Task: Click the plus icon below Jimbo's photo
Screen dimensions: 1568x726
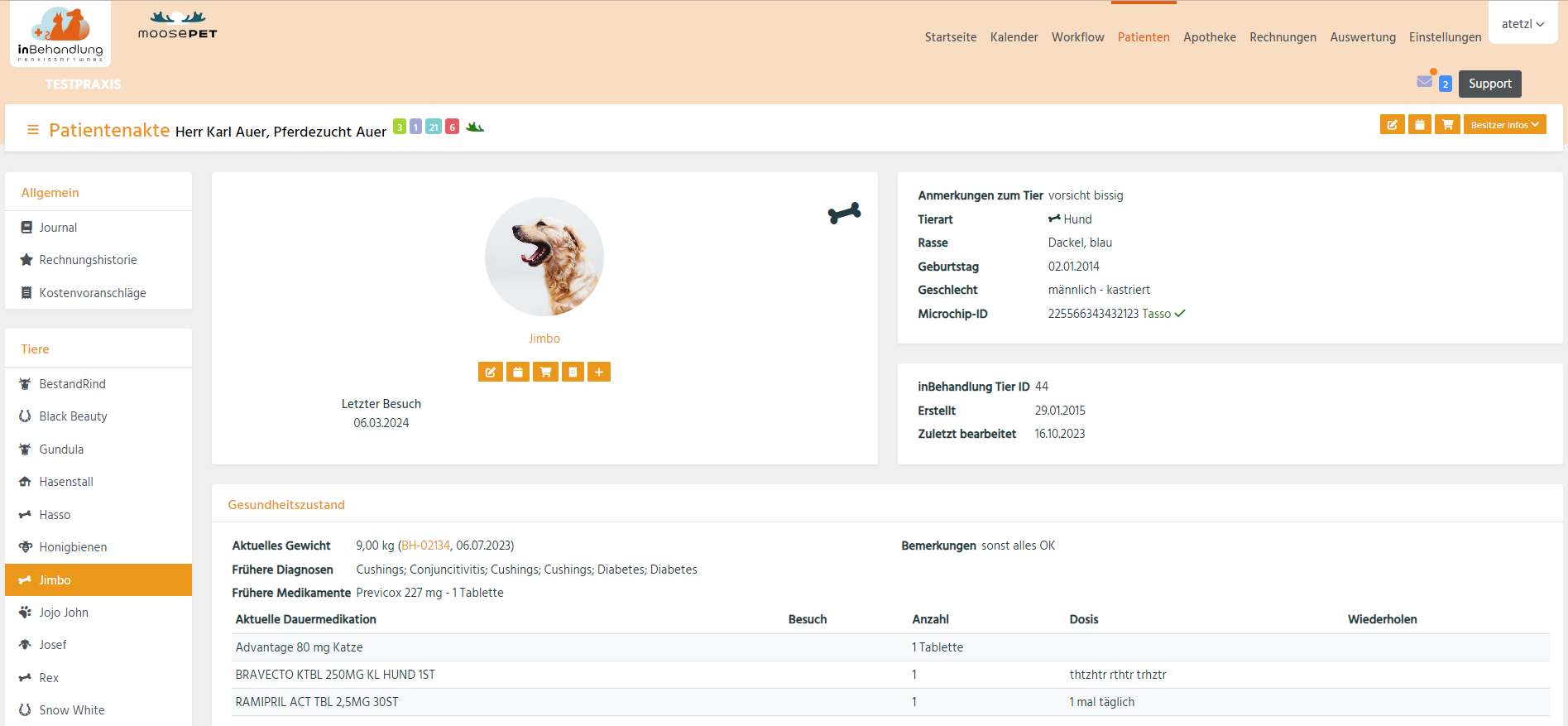Action: point(599,372)
